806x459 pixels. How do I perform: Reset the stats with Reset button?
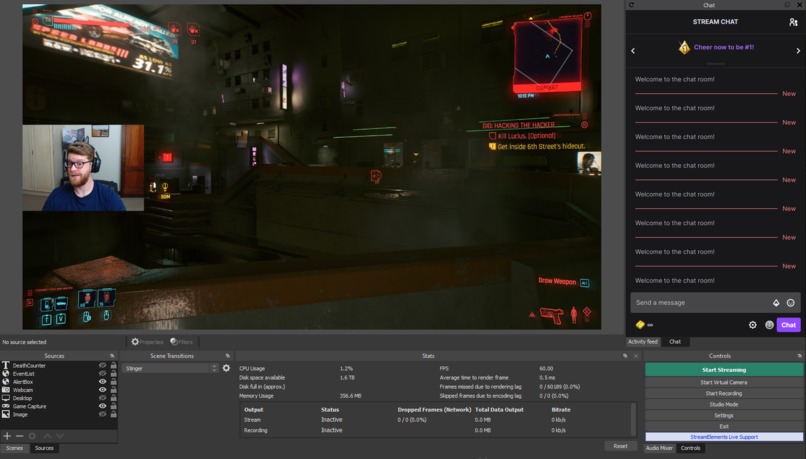(620, 446)
